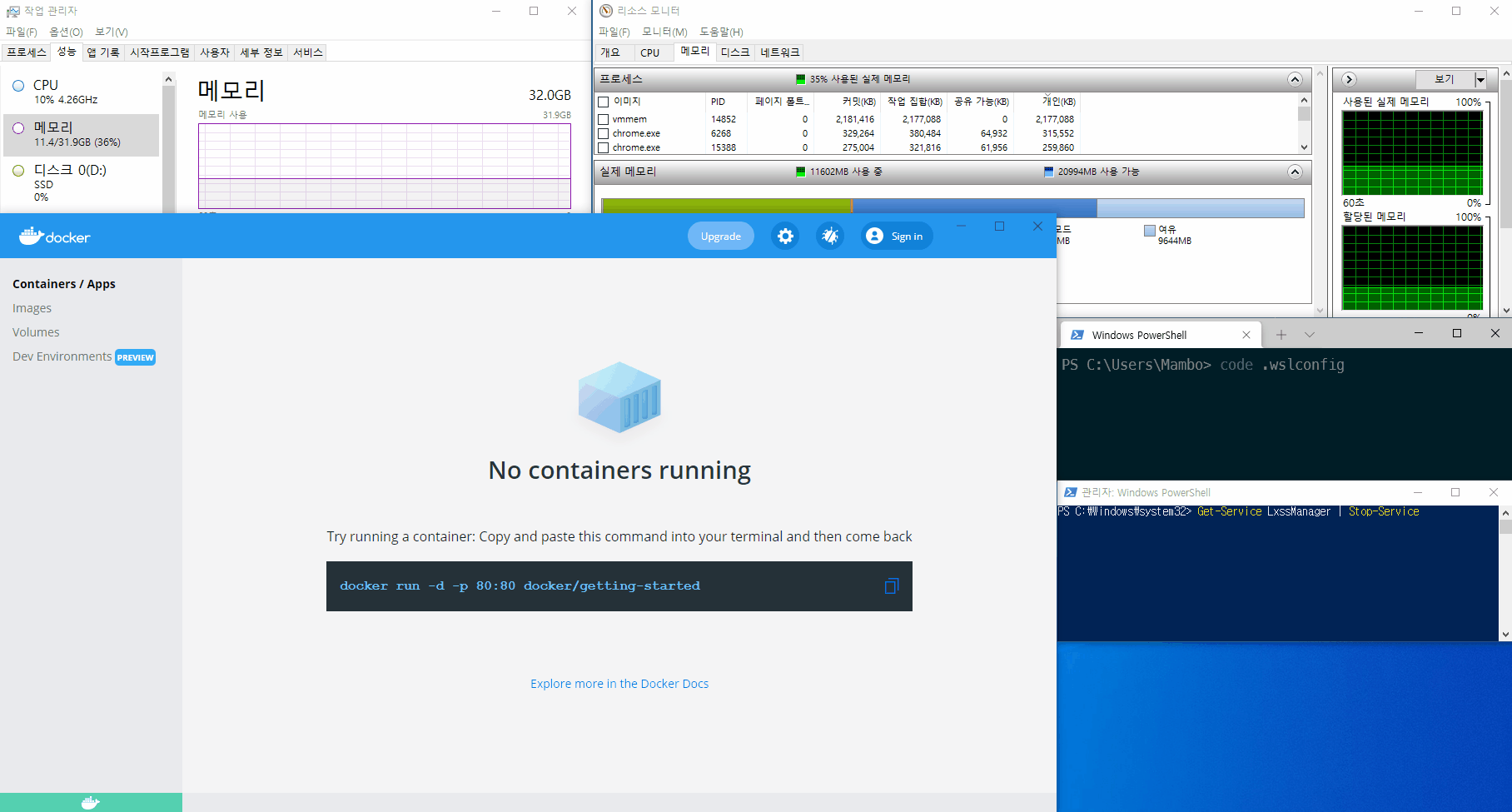The image size is (1512, 812).
Task: Click the whale icon in bottom status bar
Action: (91, 803)
